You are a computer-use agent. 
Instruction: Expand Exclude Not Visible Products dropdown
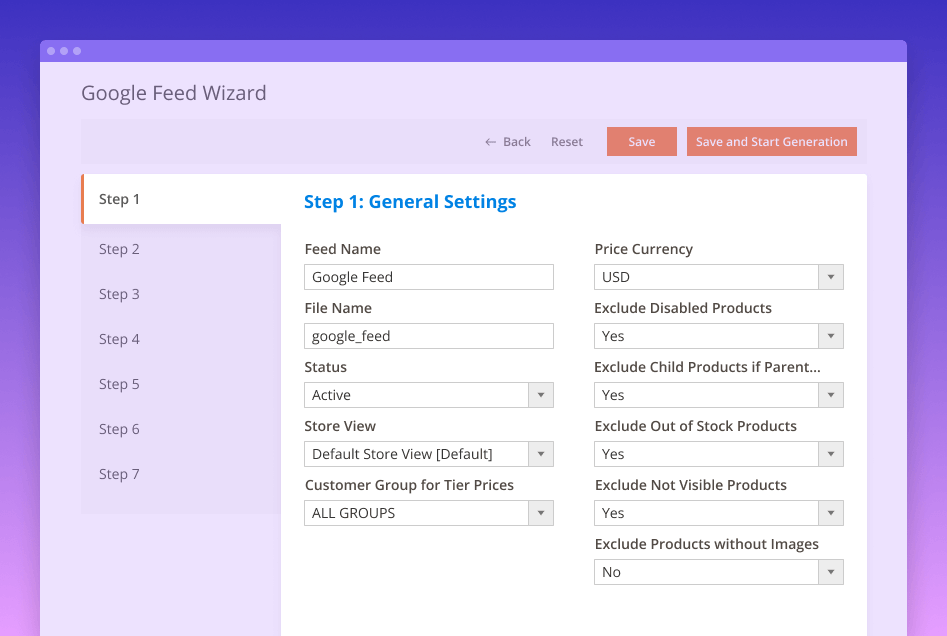(x=718, y=513)
